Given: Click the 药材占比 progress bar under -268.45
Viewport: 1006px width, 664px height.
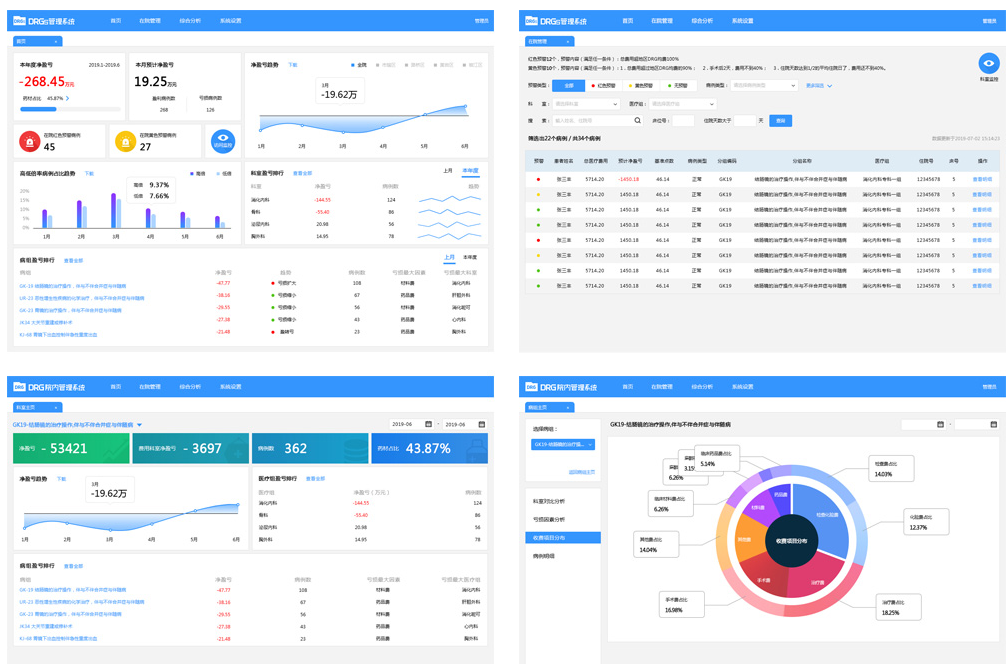Looking at the screenshot, I should [71, 109].
